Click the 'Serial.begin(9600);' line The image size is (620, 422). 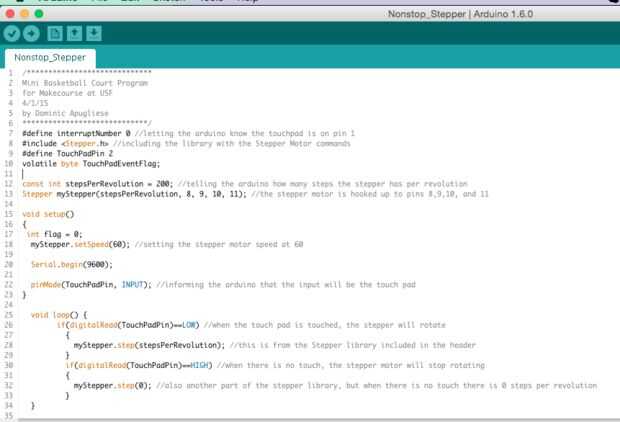click(x=72, y=265)
